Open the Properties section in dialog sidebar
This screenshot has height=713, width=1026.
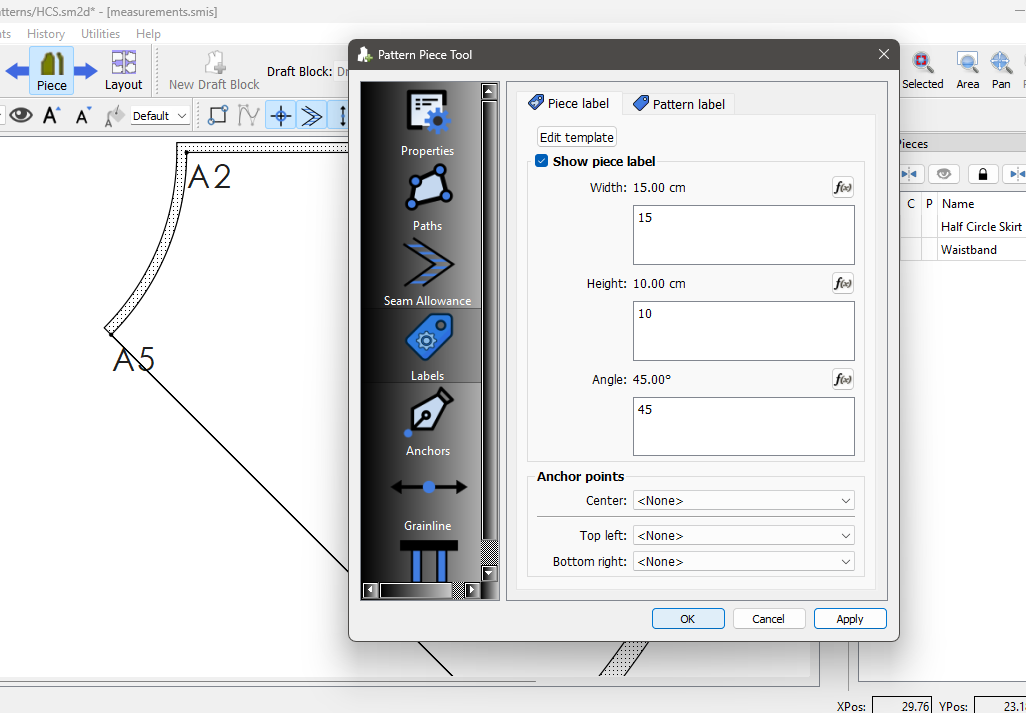click(427, 123)
